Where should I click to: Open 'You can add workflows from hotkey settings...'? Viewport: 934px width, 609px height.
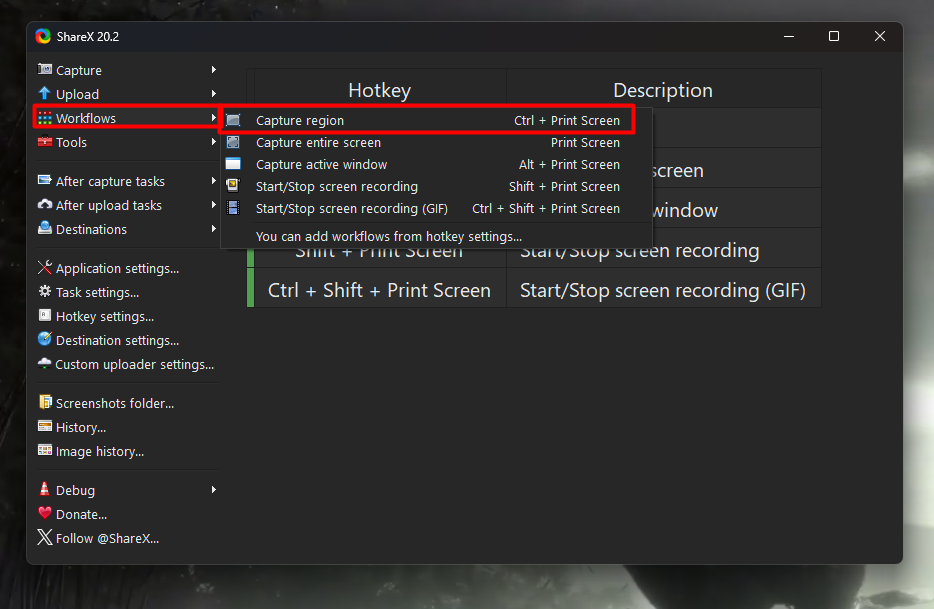(x=437, y=237)
